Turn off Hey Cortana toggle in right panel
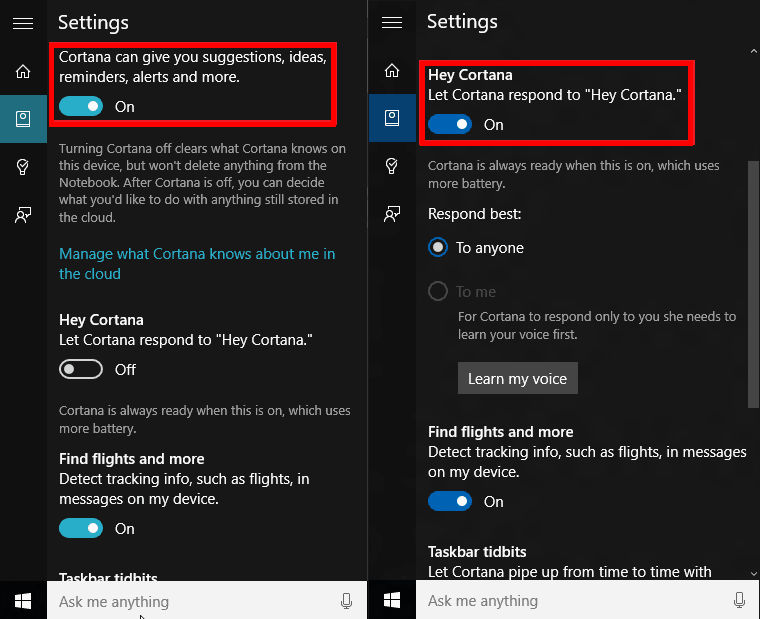Viewport: 760px width, 619px height. 450,125
